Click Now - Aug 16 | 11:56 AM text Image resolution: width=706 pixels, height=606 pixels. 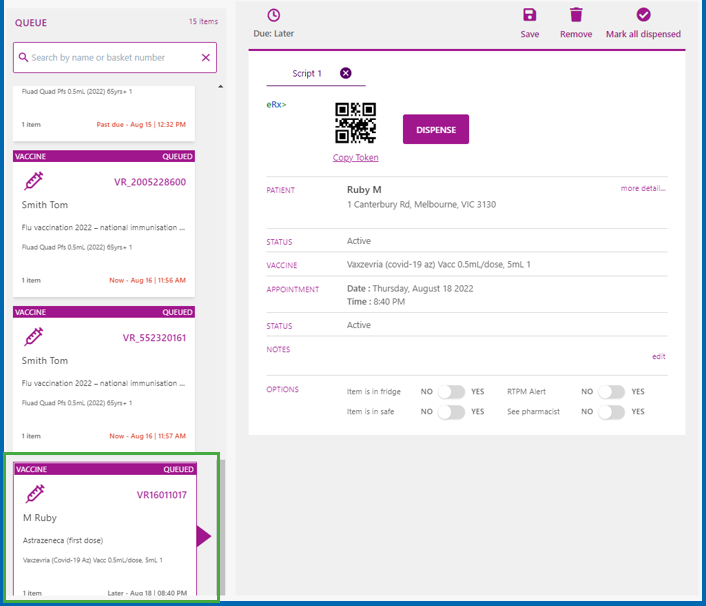coord(147,280)
